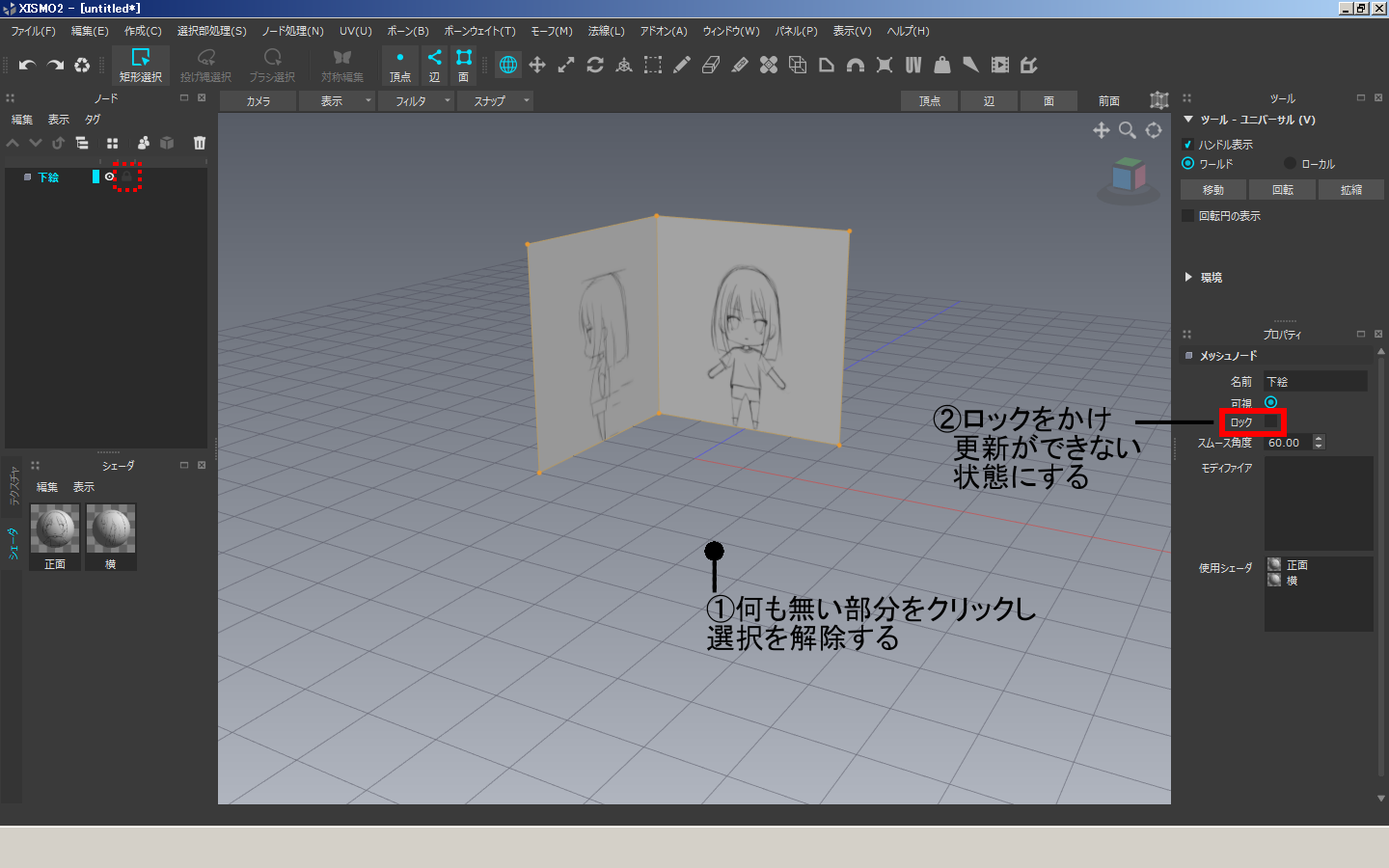The width and height of the screenshot is (1389, 868).
Task: Select the Universal globe tool
Action: 508,65
